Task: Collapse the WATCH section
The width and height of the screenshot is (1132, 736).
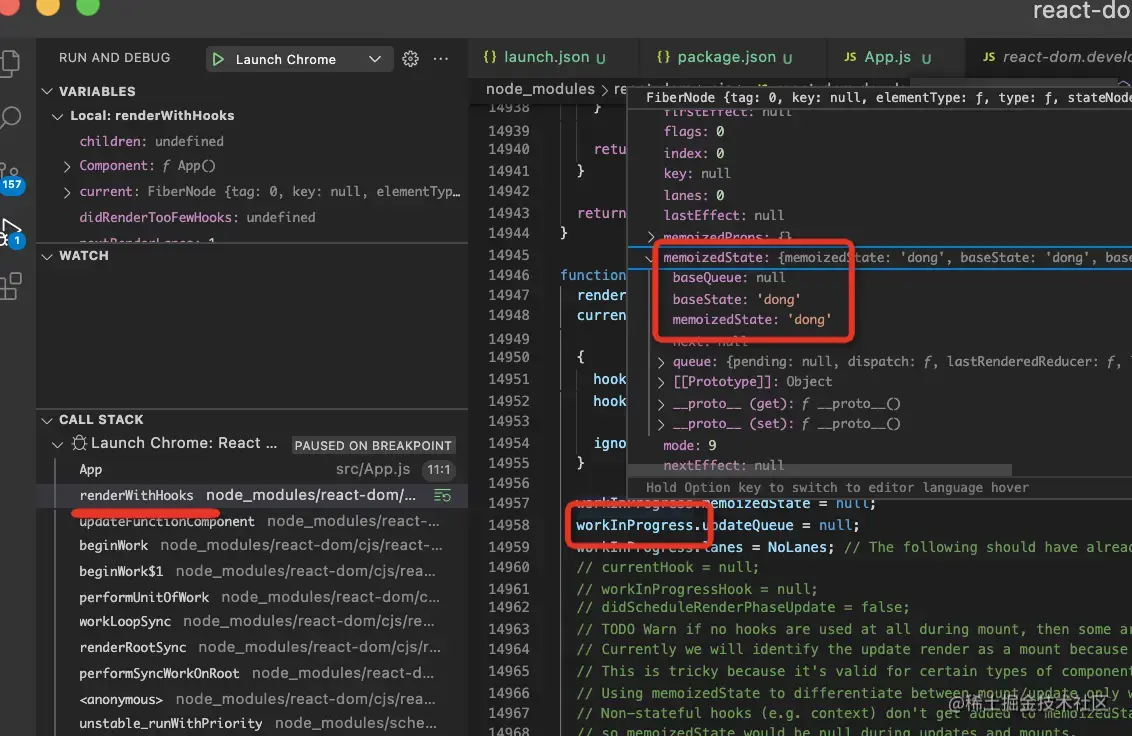Action: click(48, 256)
